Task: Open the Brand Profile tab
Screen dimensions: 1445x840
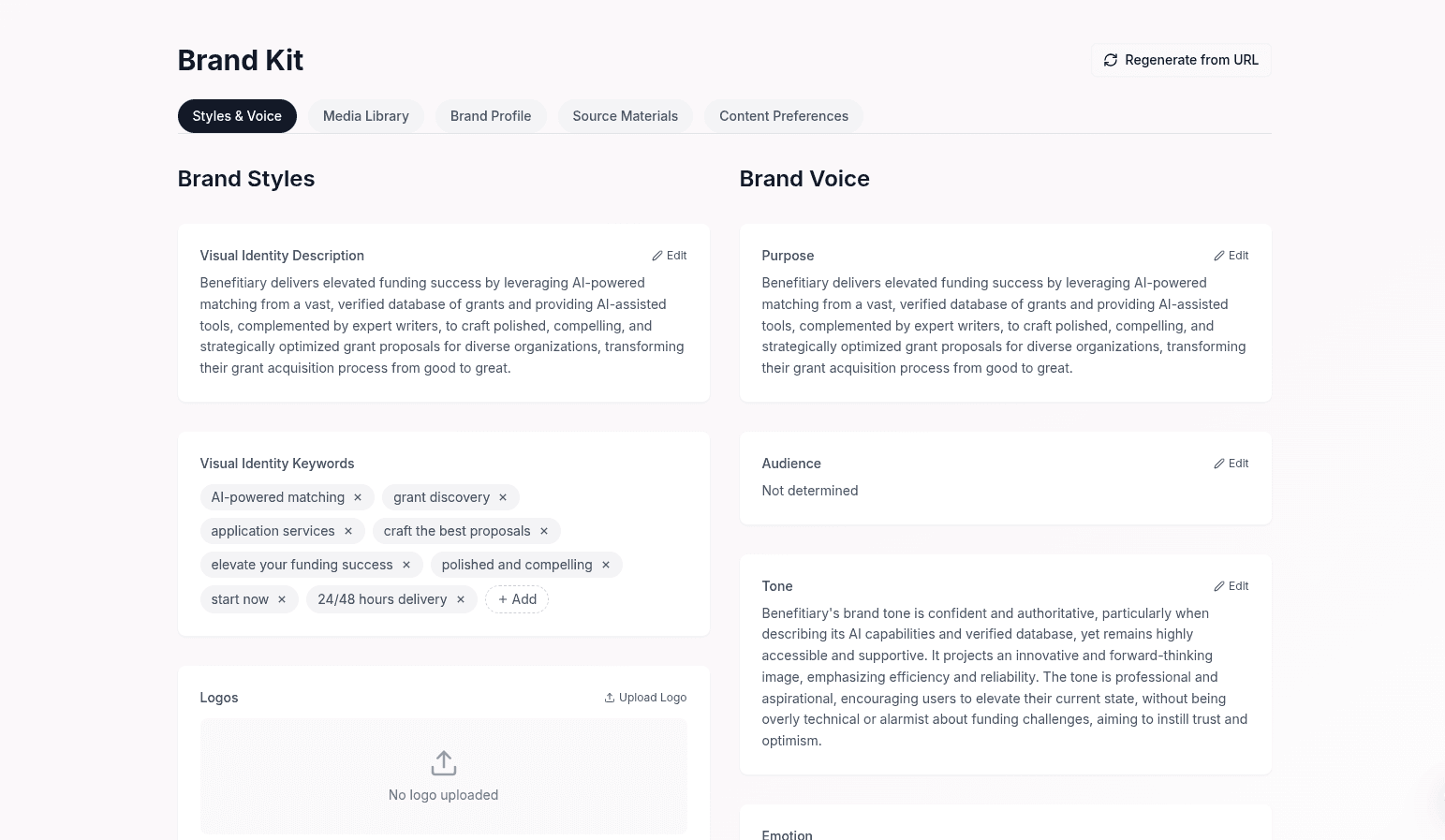Action: [x=491, y=115]
